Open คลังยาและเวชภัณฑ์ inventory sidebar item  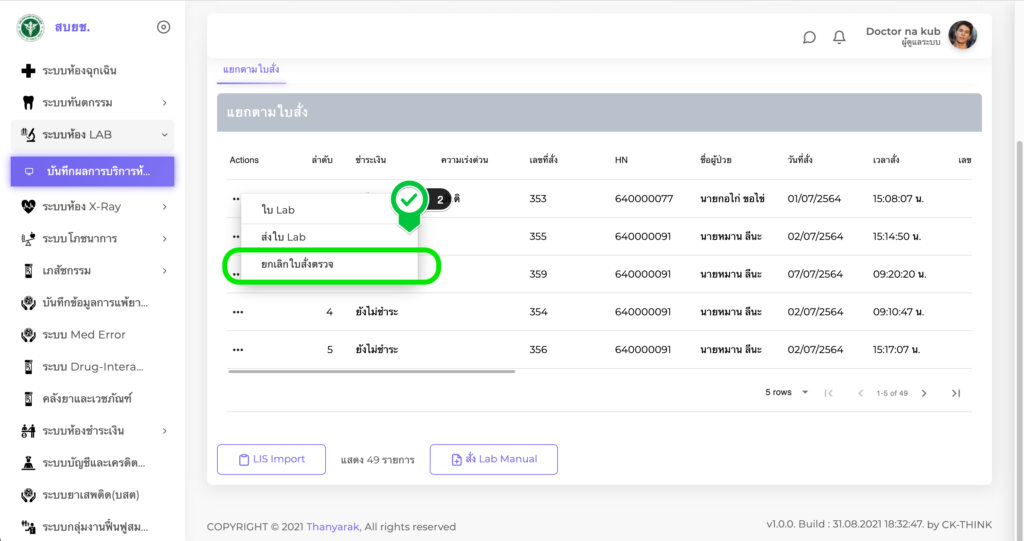[87, 399]
